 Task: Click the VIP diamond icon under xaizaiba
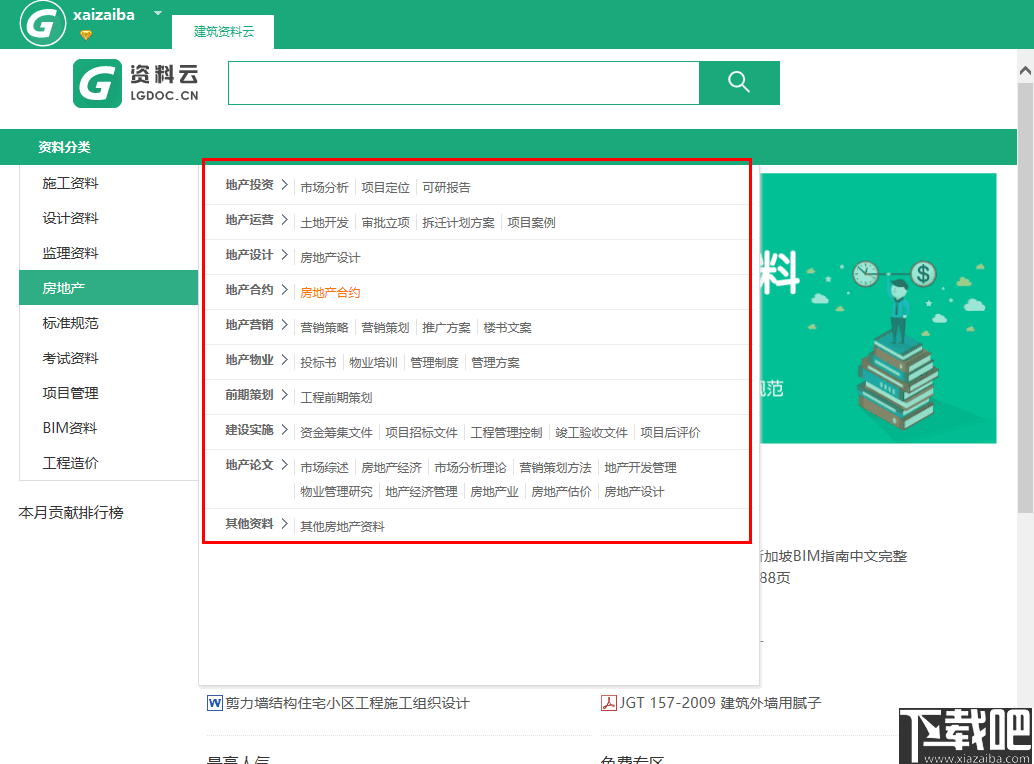(86, 33)
